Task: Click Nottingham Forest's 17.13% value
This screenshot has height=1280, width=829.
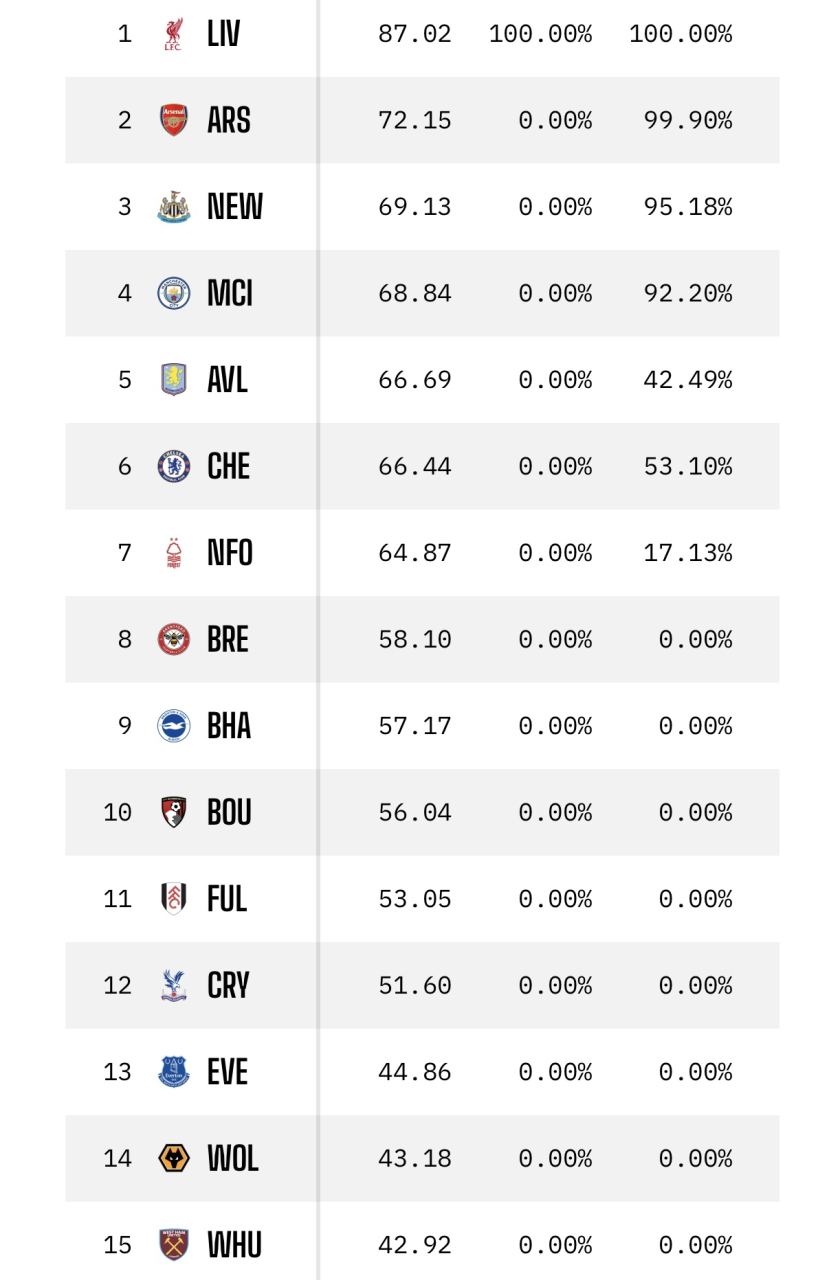Action: tap(688, 553)
